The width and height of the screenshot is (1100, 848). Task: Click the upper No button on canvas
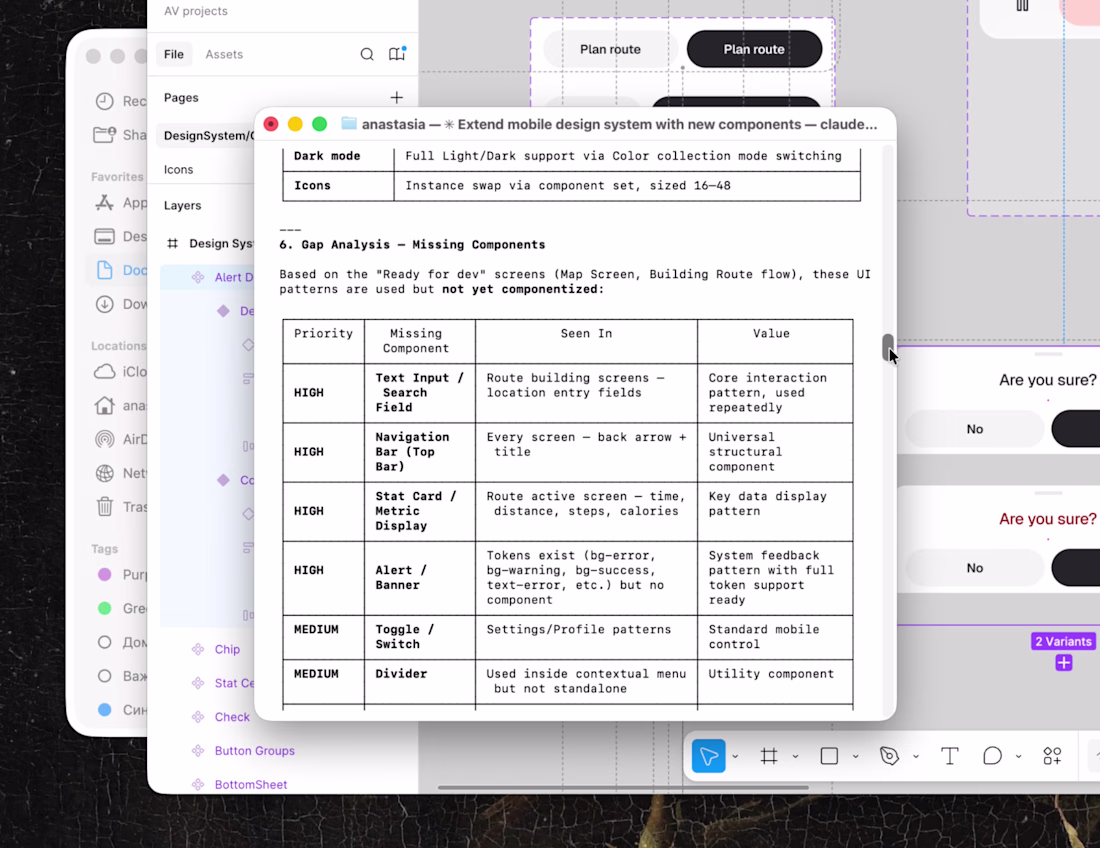[974, 429]
